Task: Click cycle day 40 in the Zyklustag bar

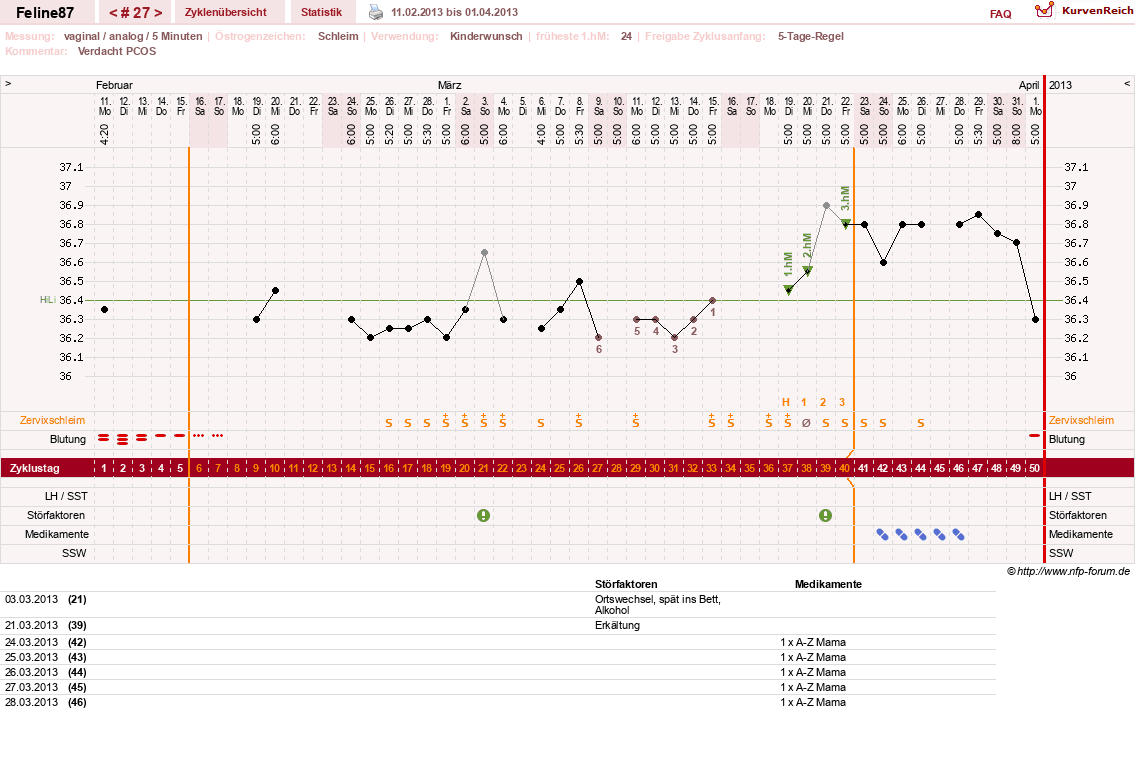Action: 844,468
